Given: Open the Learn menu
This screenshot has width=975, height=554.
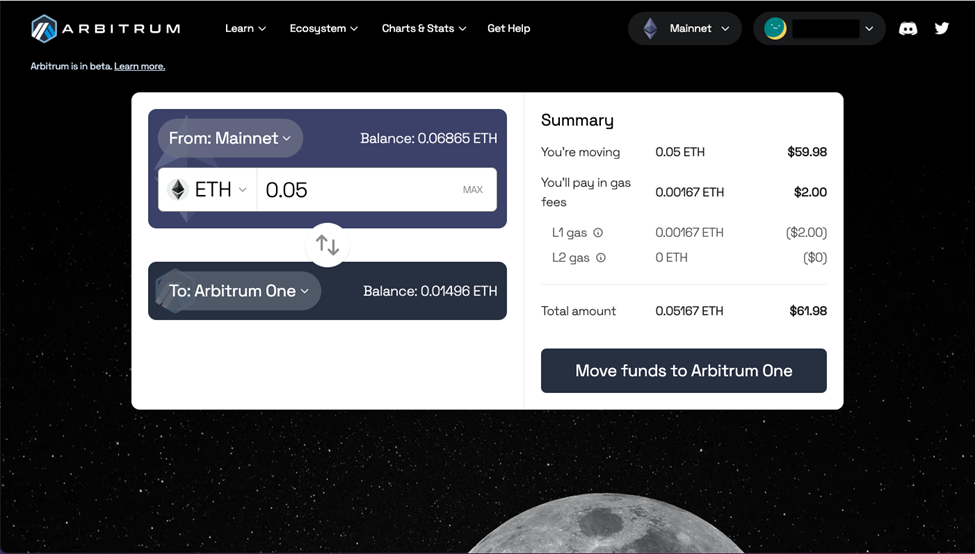Looking at the screenshot, I should [x=245, y=29].
